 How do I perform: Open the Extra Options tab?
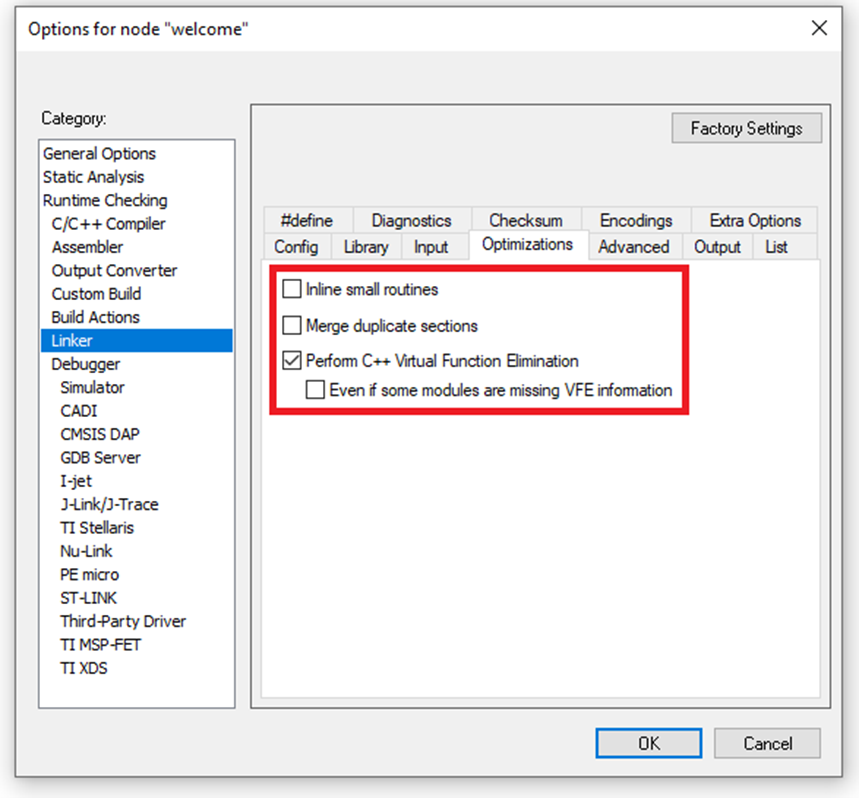755,221
